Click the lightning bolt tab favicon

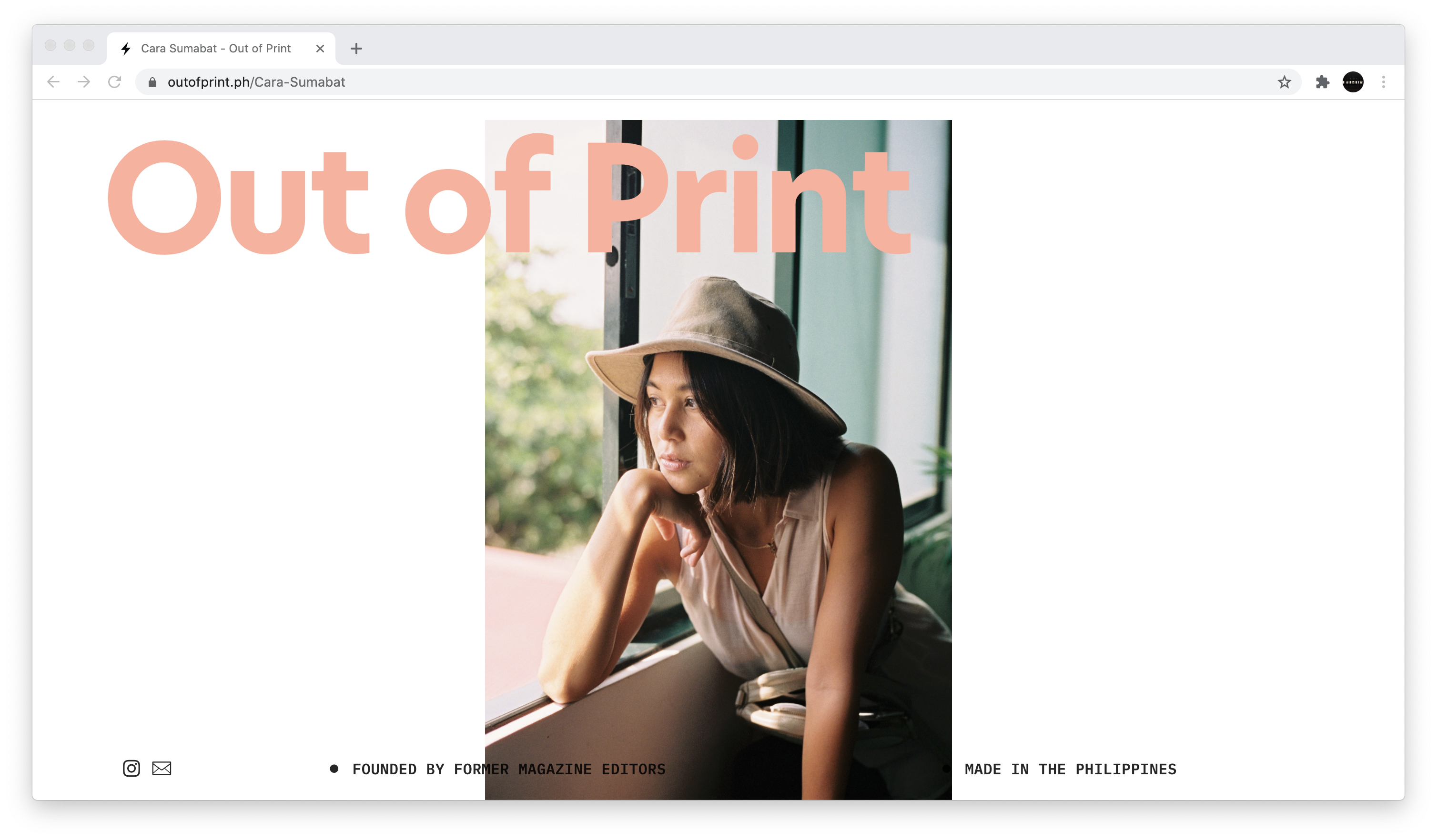pyautogui.click(x=126, y=49)
